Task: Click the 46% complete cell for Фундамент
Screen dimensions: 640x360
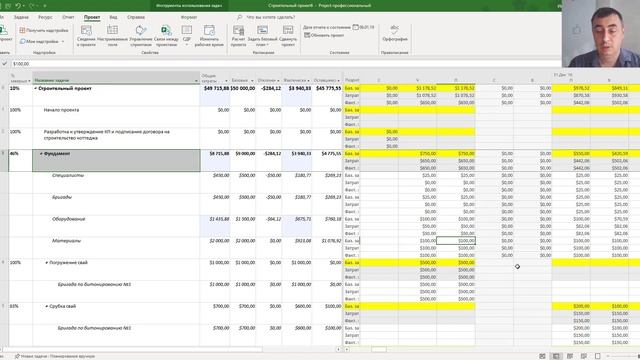Action: (20, 160)
